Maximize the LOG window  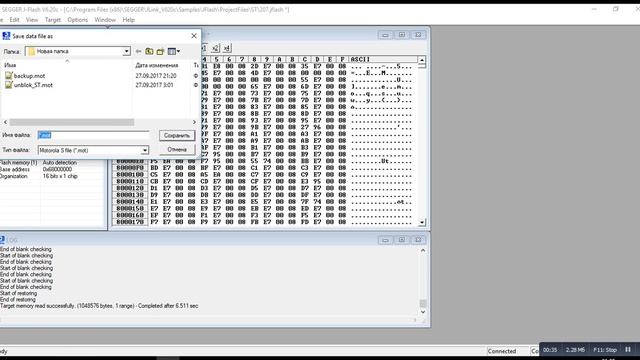(402, 240)
